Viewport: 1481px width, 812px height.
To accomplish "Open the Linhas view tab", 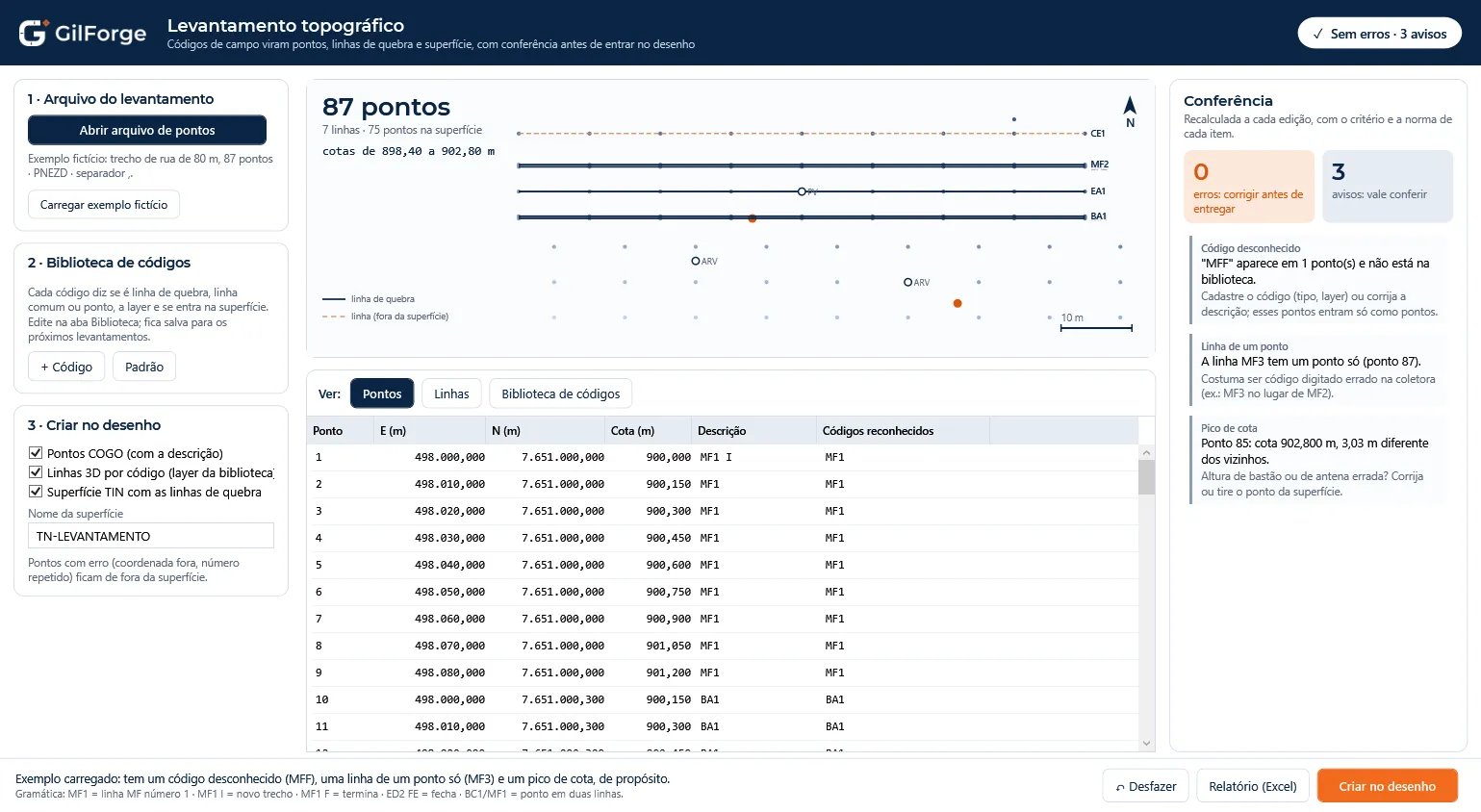I will pyautogui.click(x=451, y=393).
